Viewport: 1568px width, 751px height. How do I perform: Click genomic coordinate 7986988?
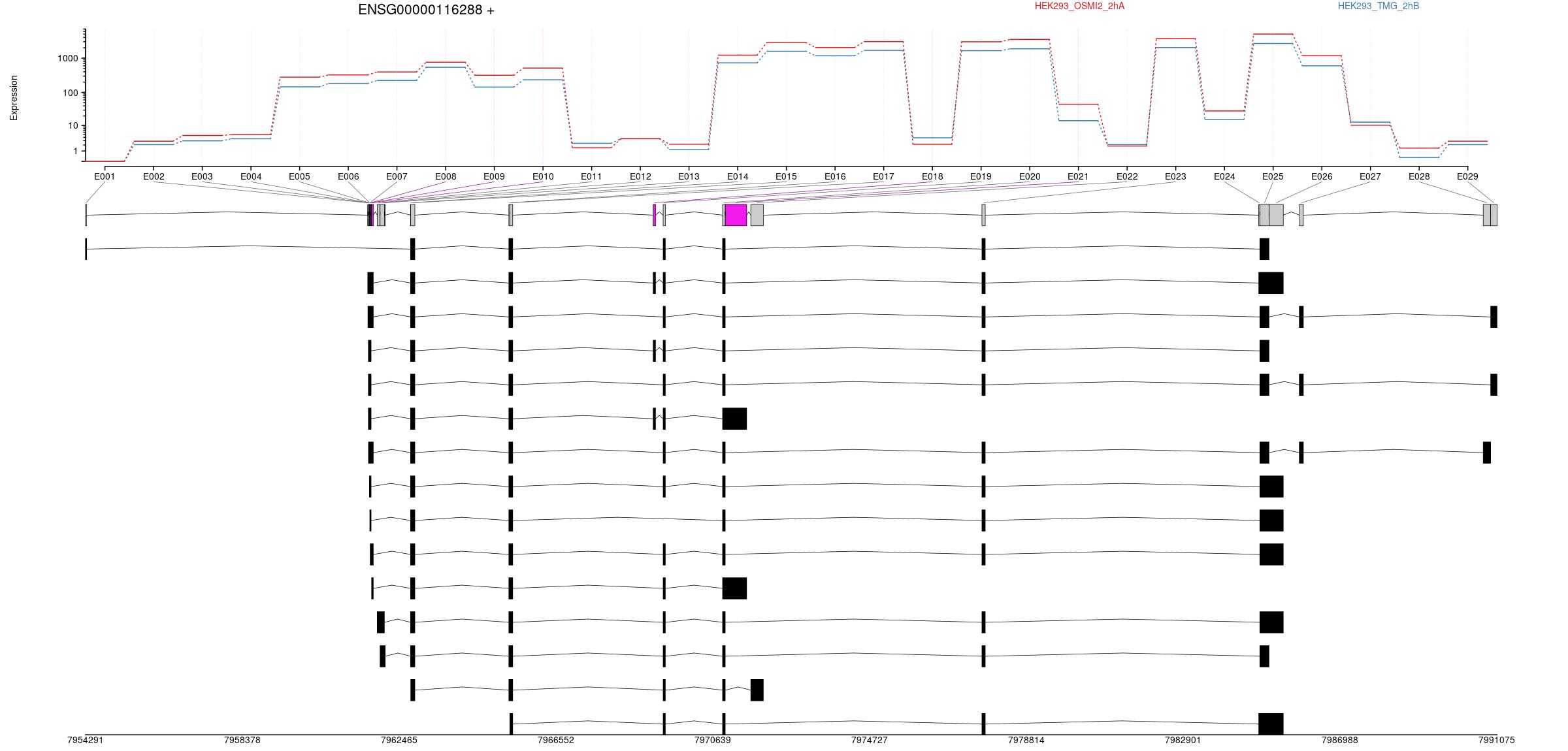1340,740
